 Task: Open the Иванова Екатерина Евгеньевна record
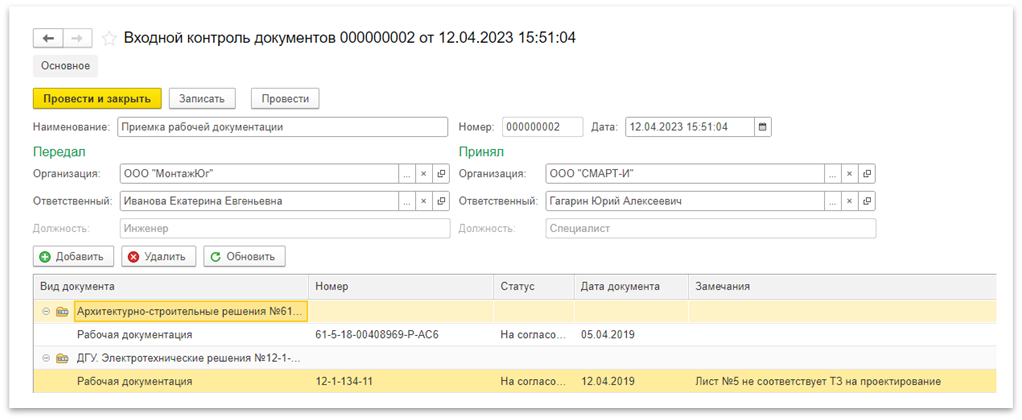[x=441, y=201]
